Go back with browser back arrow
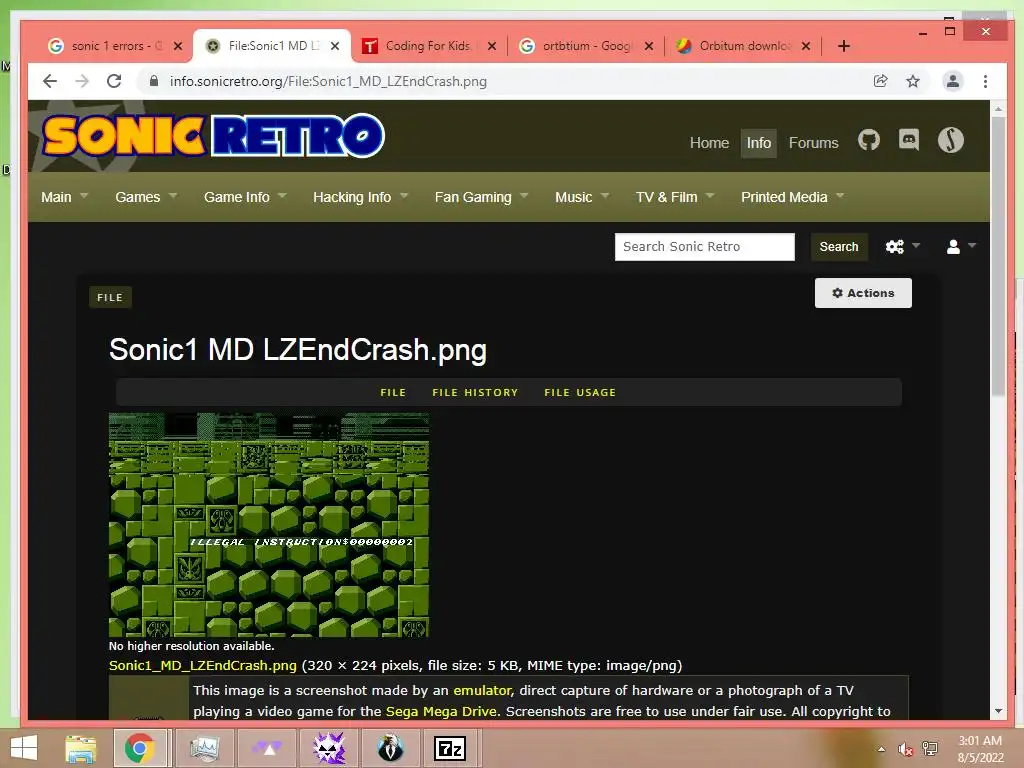 pyautogui.click(x=50, y=81)
